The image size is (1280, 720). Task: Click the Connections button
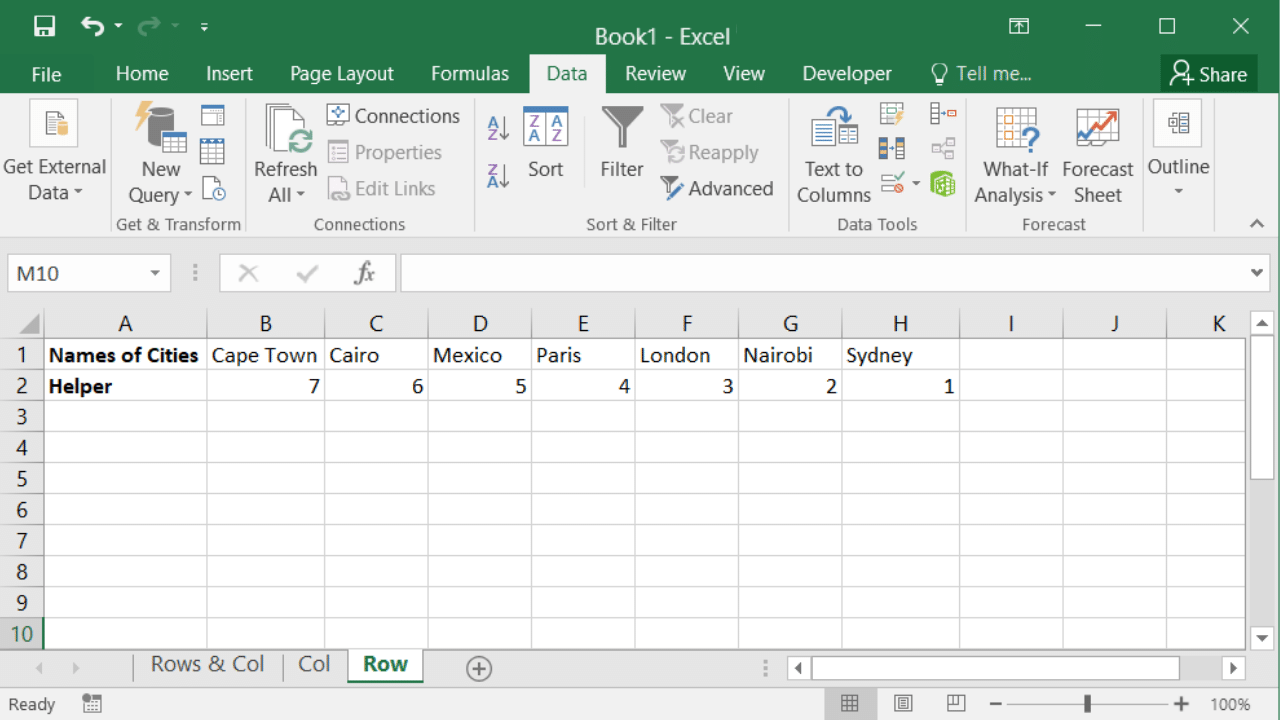coord(393,116)
